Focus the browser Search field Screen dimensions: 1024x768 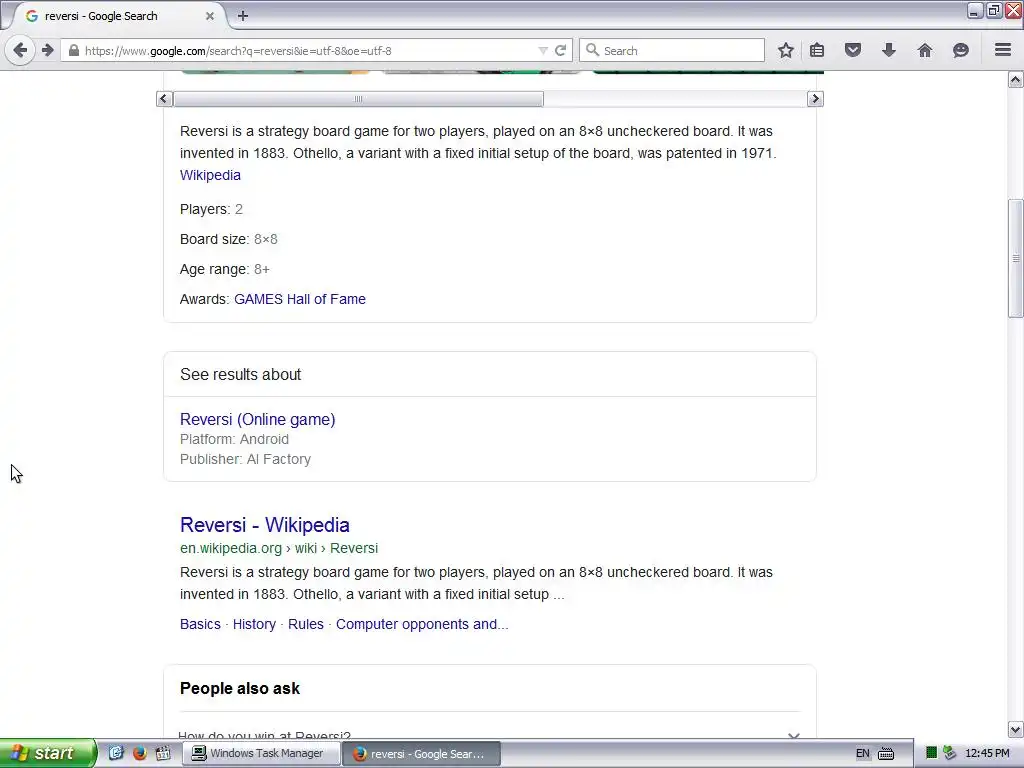672,50
